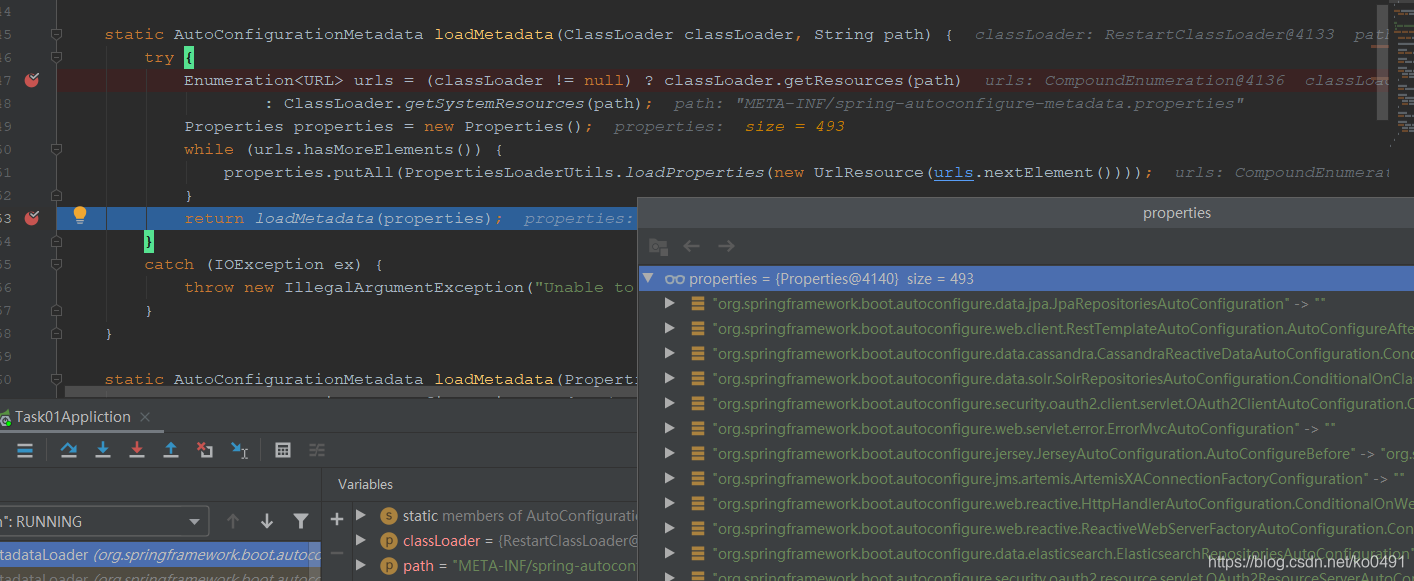Select the highlighted MetadataLoader stack frame

coord(160,555)
